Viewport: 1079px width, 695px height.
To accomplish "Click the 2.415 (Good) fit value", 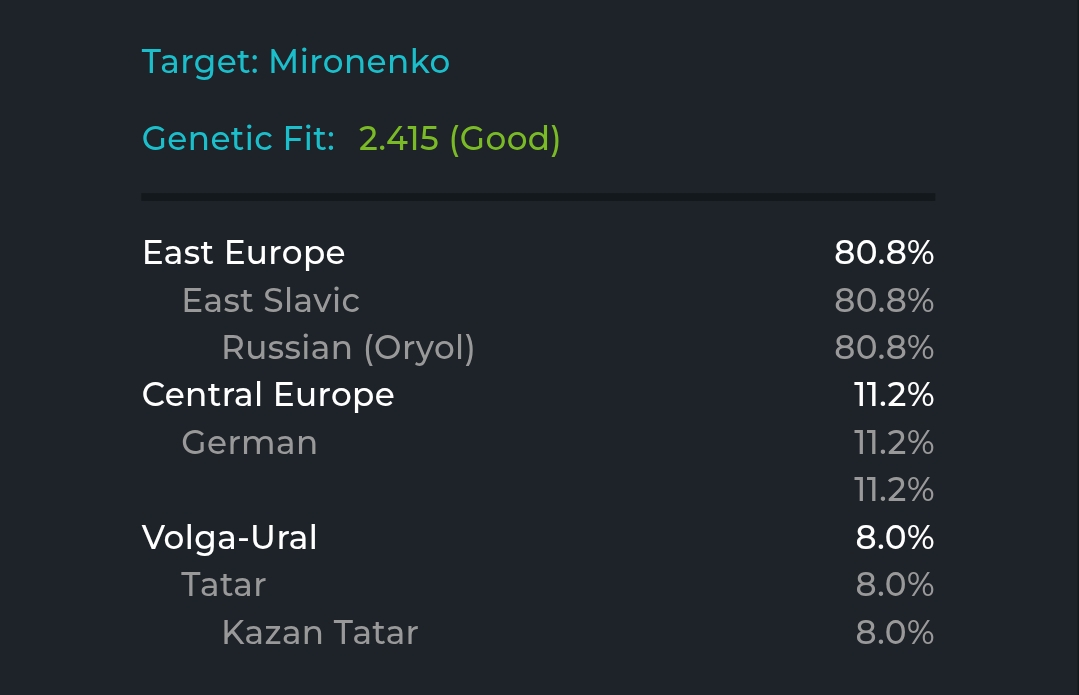I will pos(460,139).
